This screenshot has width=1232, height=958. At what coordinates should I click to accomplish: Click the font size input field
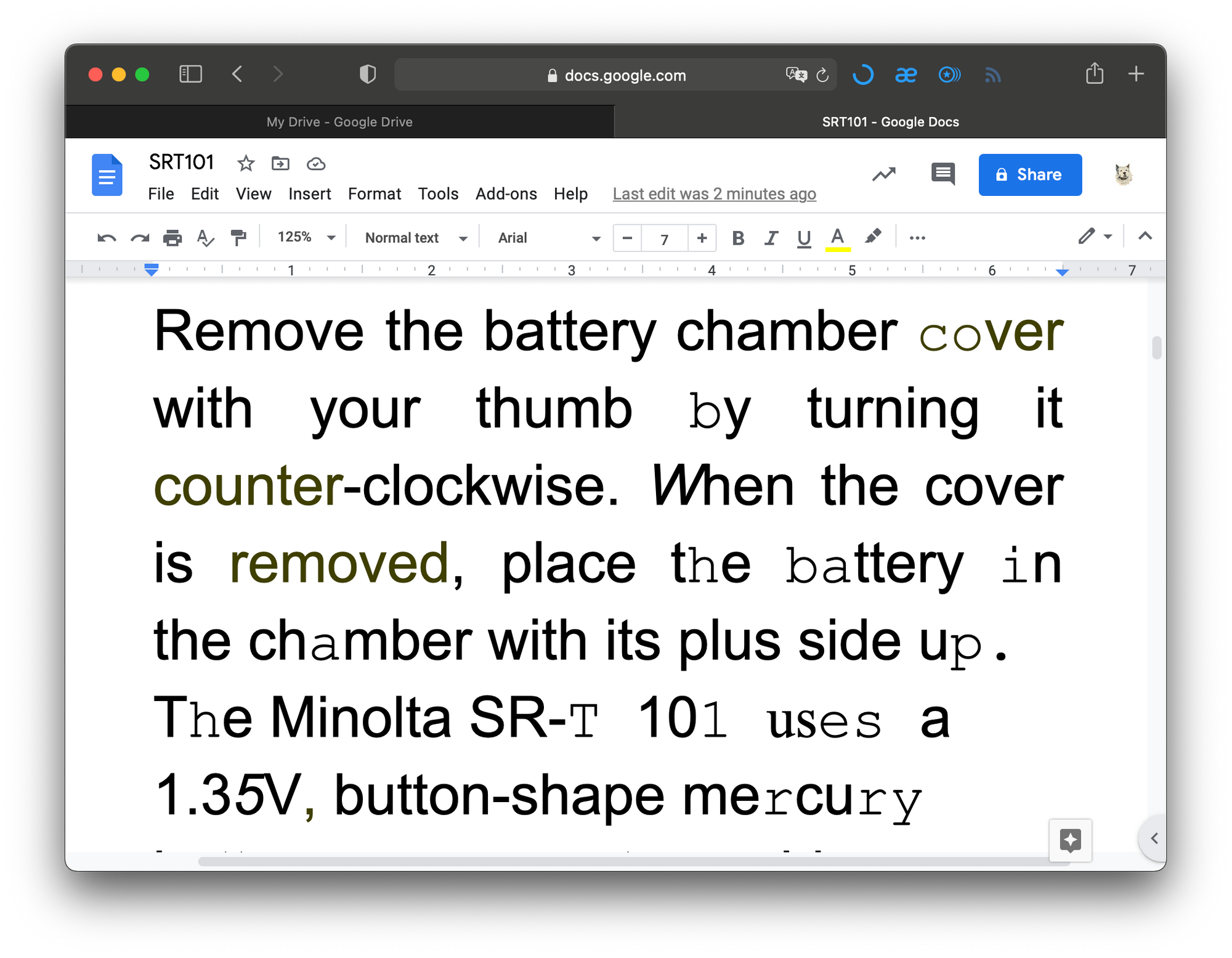tap(664, 238)
